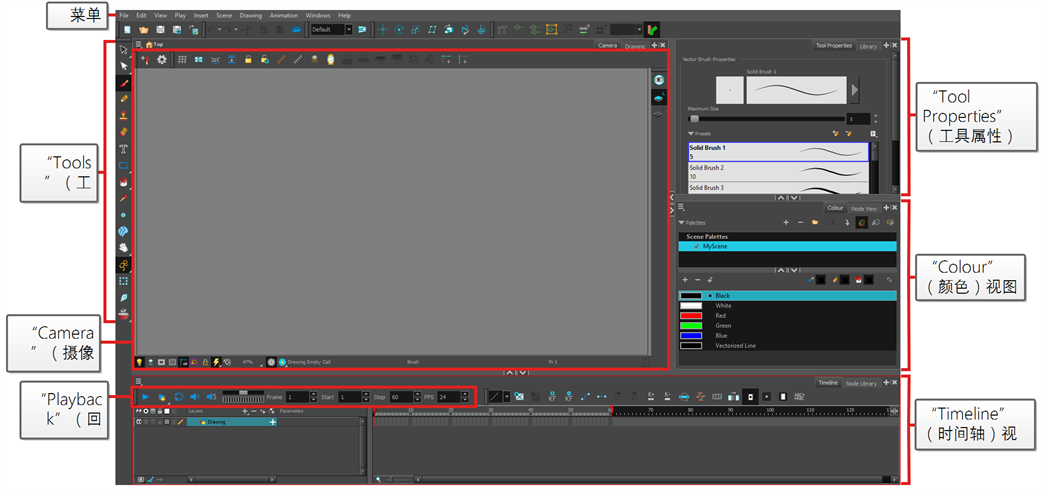
Task: Toggle the Sound Scrubbing button
Action: (x=211, y=396)
